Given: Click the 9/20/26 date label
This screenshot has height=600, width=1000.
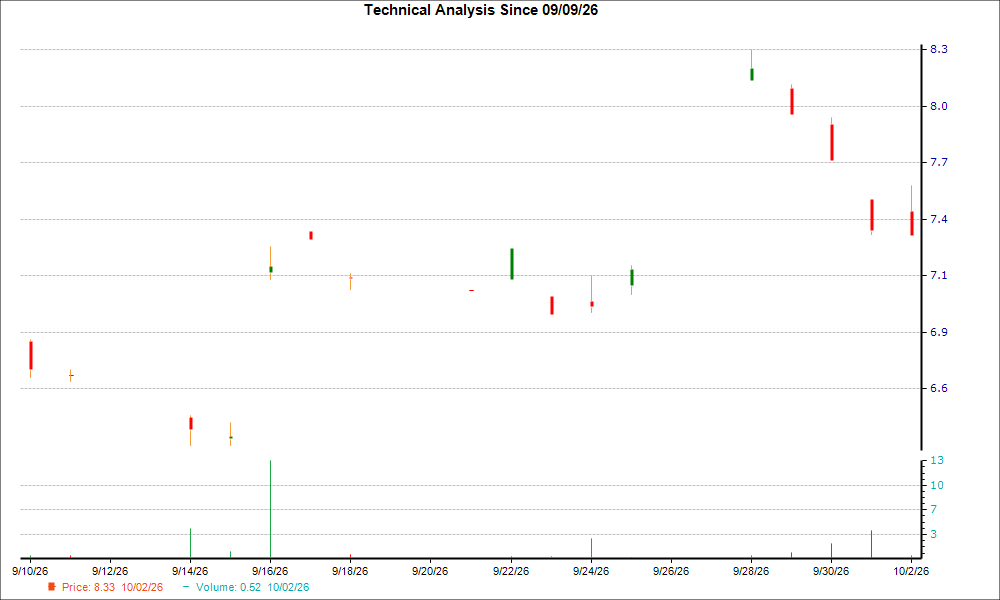Looking at the screenshot, I should point(430,571).
